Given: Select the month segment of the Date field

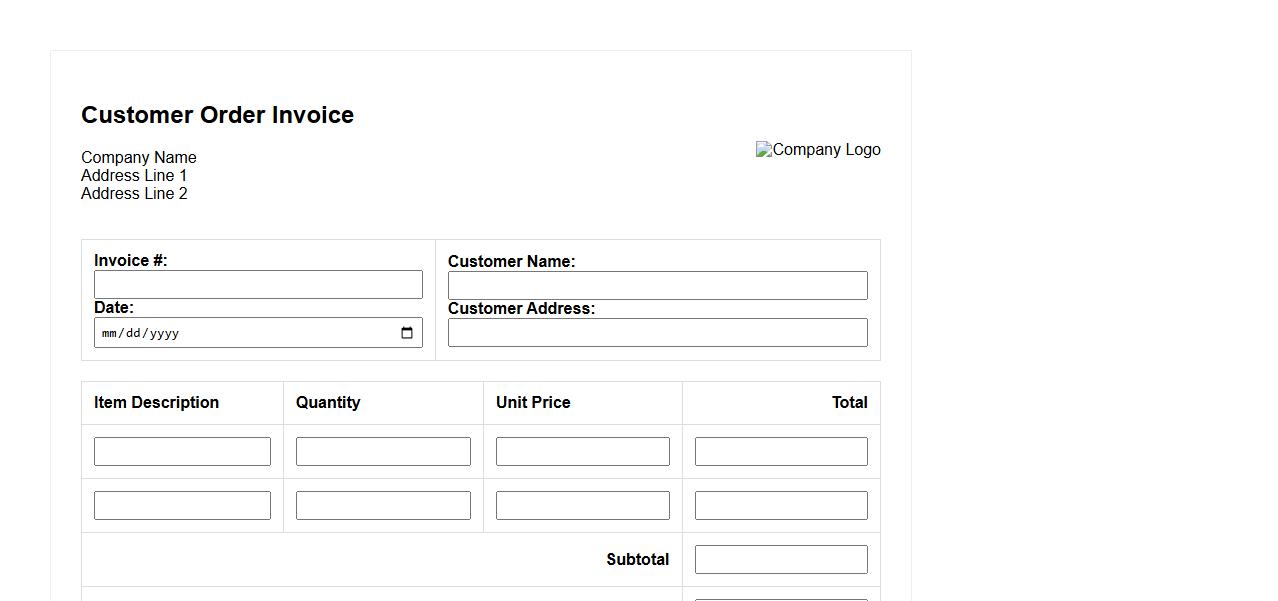Looking at the screenshot, I should point(110,334).
